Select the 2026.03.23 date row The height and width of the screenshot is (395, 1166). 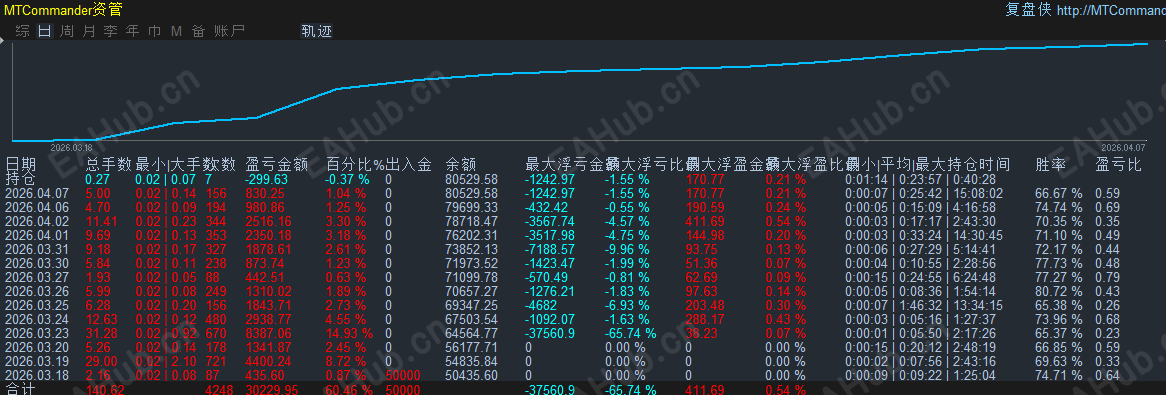pyautogui.click(x=36, y=333)
